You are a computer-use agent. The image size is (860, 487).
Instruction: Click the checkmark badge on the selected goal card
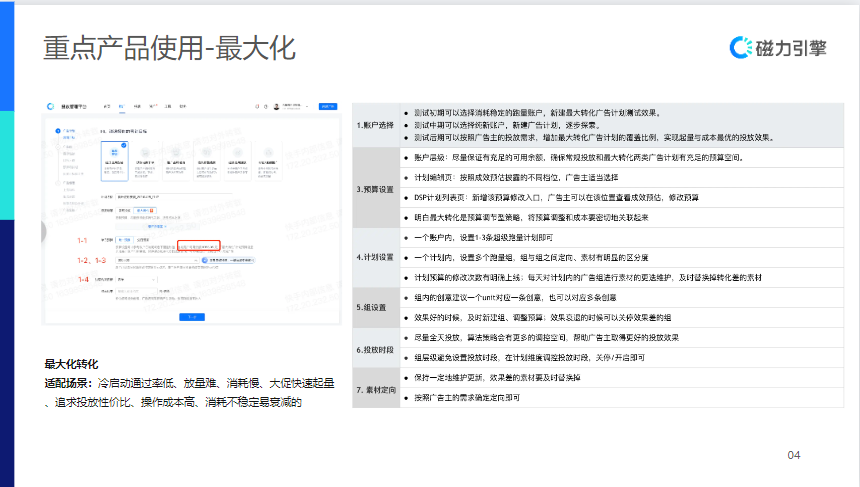coord(124,145)
